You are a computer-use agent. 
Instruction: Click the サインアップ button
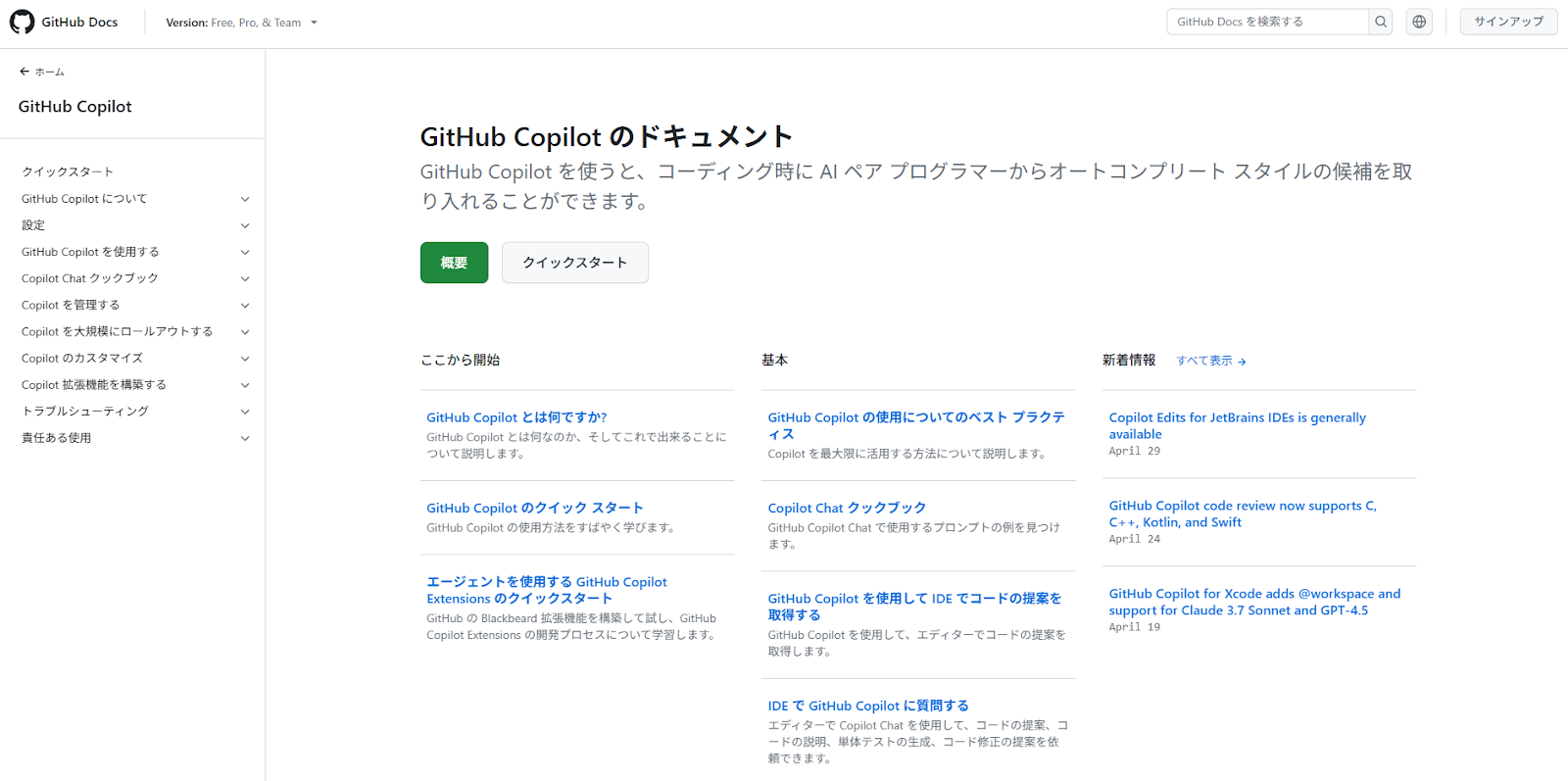(x=1508, y=22)
